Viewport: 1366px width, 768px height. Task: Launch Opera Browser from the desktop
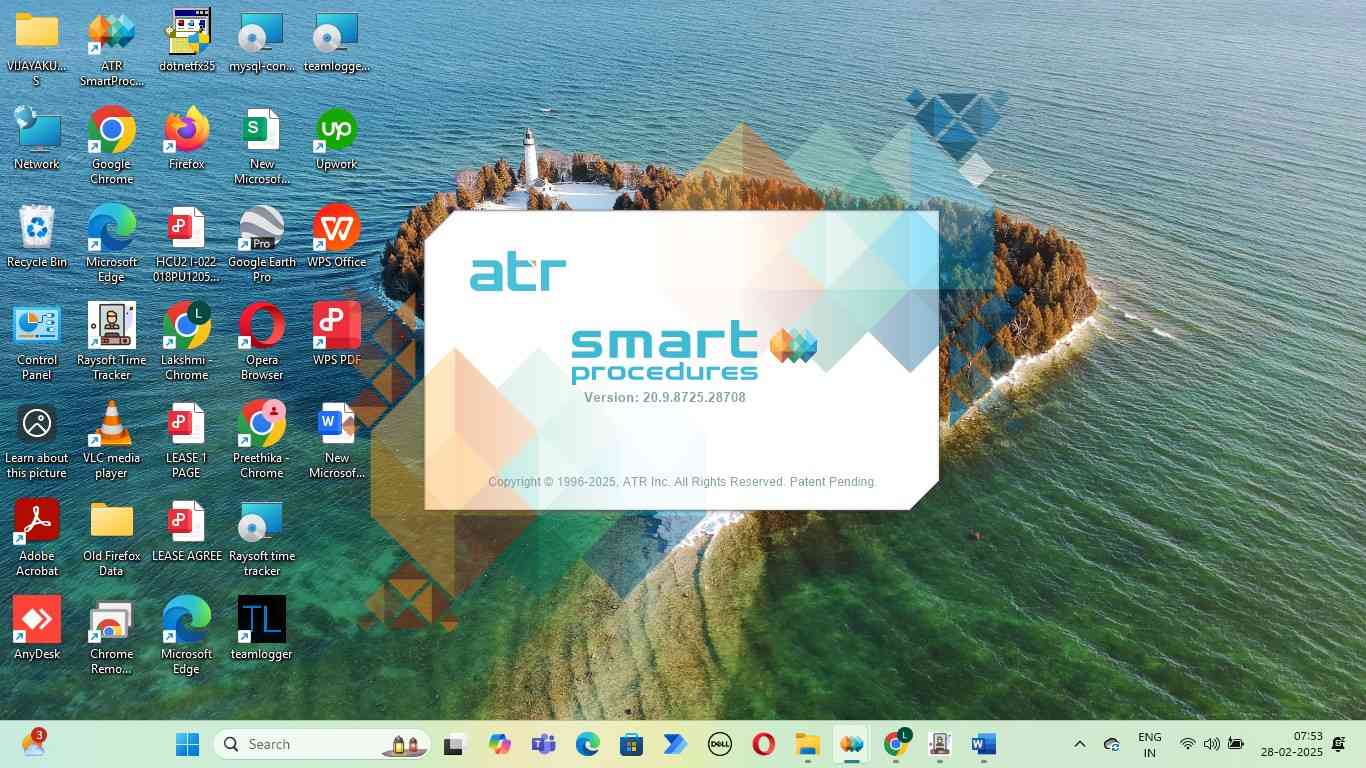coord(262,342)
